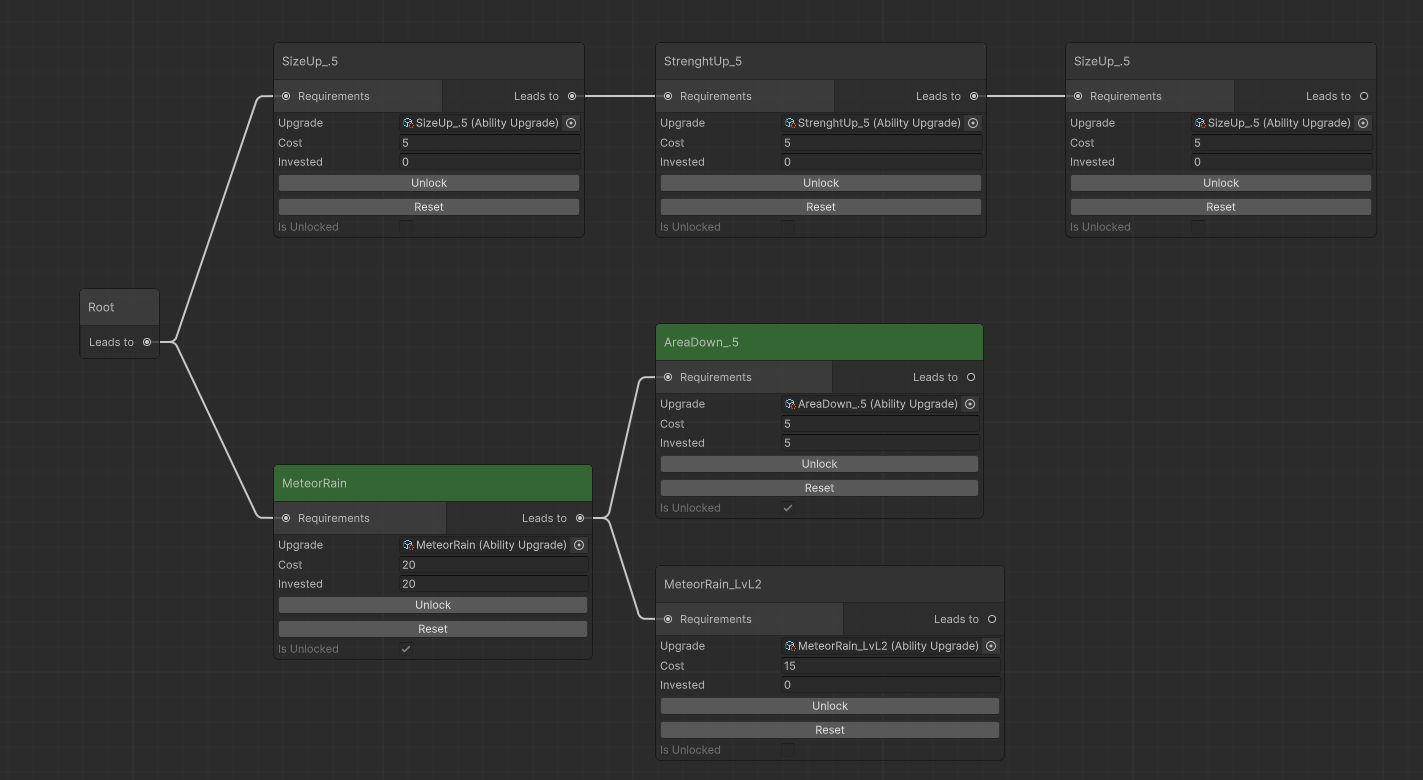
Task: Click the Root node's Leads to output port
Action: (147, 342)
